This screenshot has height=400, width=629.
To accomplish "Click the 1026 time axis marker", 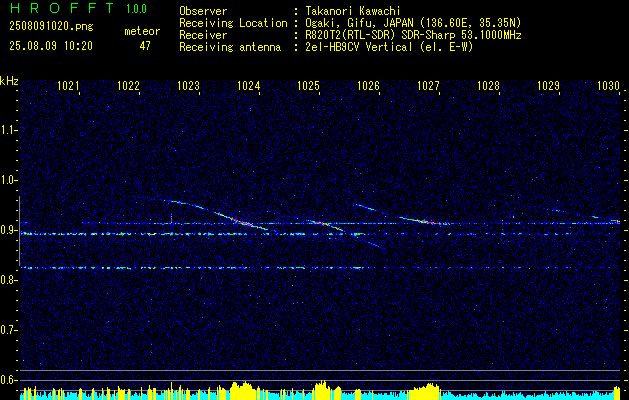I will click(368, 85).
